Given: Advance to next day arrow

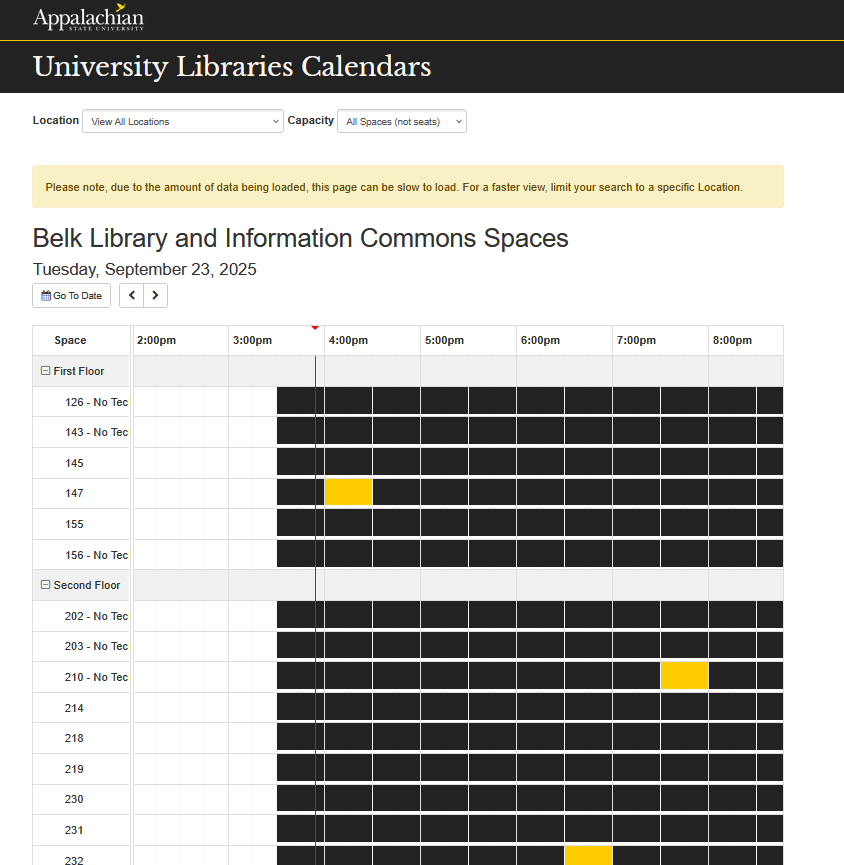Looking at the screenshot, I should 155,296.
